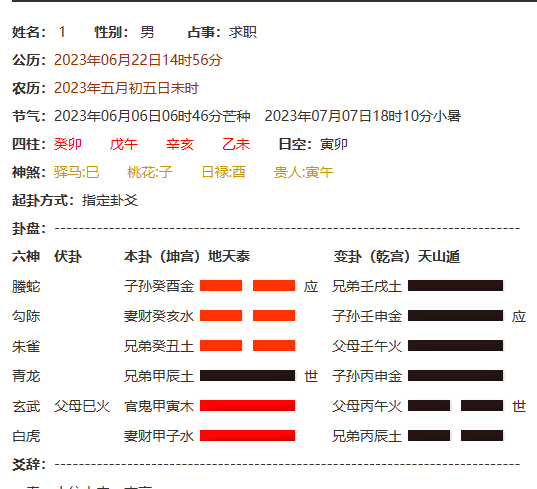Select the 驿马:巳 shensha entry
Image resolution: width=537 pixels, height=489 pixels.
pyautogui.click(x=76, y=173)
